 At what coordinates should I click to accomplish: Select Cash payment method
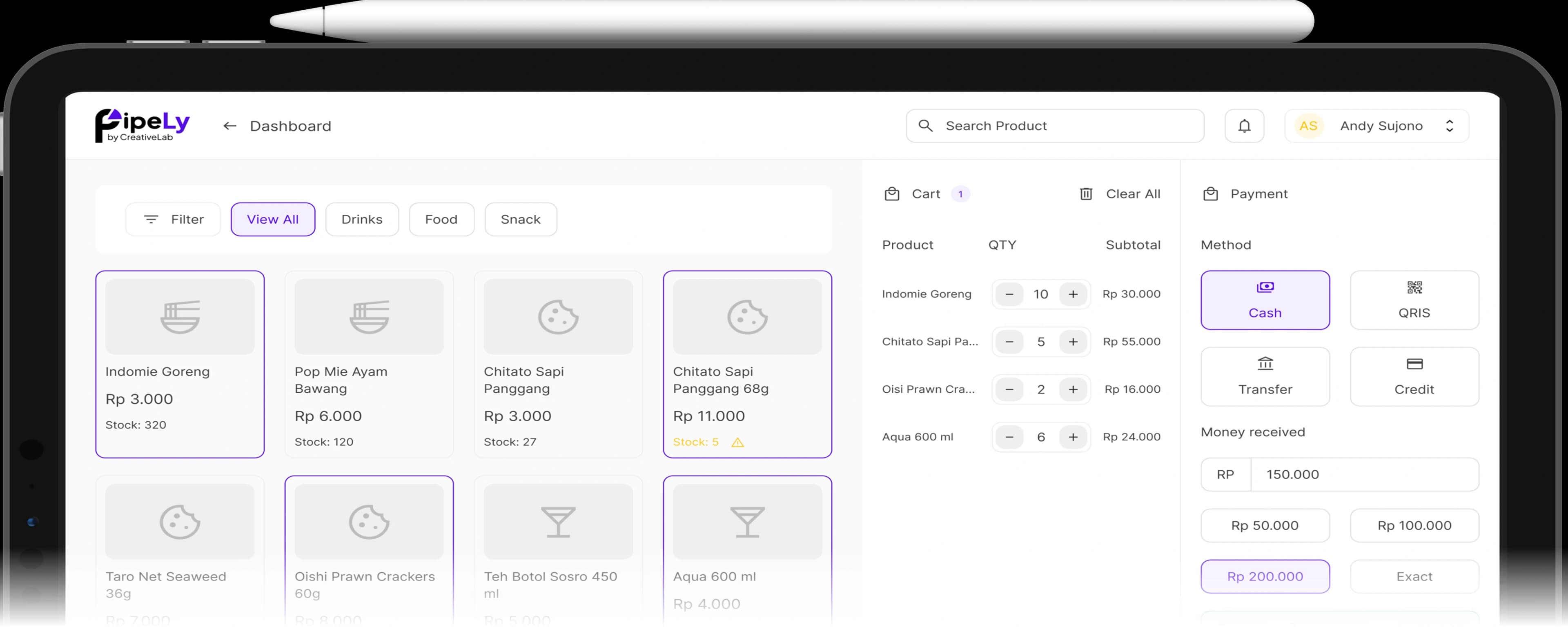pyautogui.click(x=1265, y=300)
